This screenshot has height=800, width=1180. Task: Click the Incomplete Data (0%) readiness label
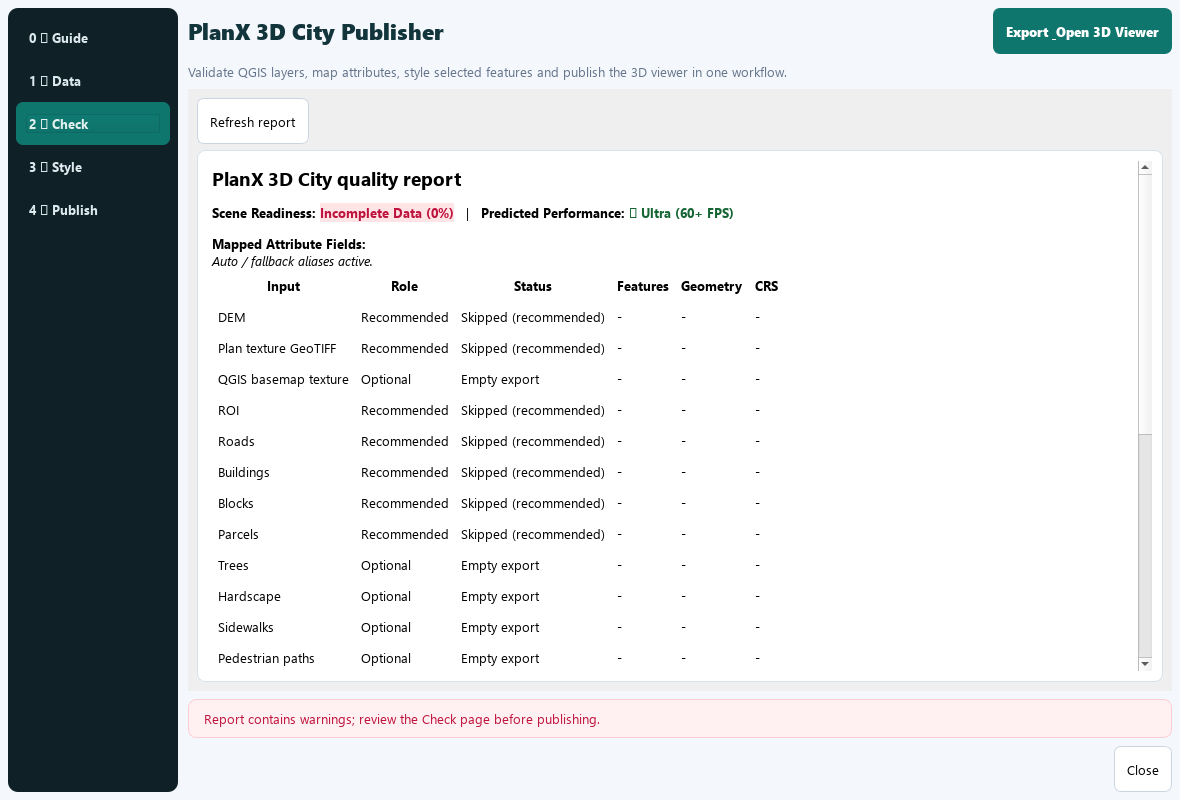(387, 213)
